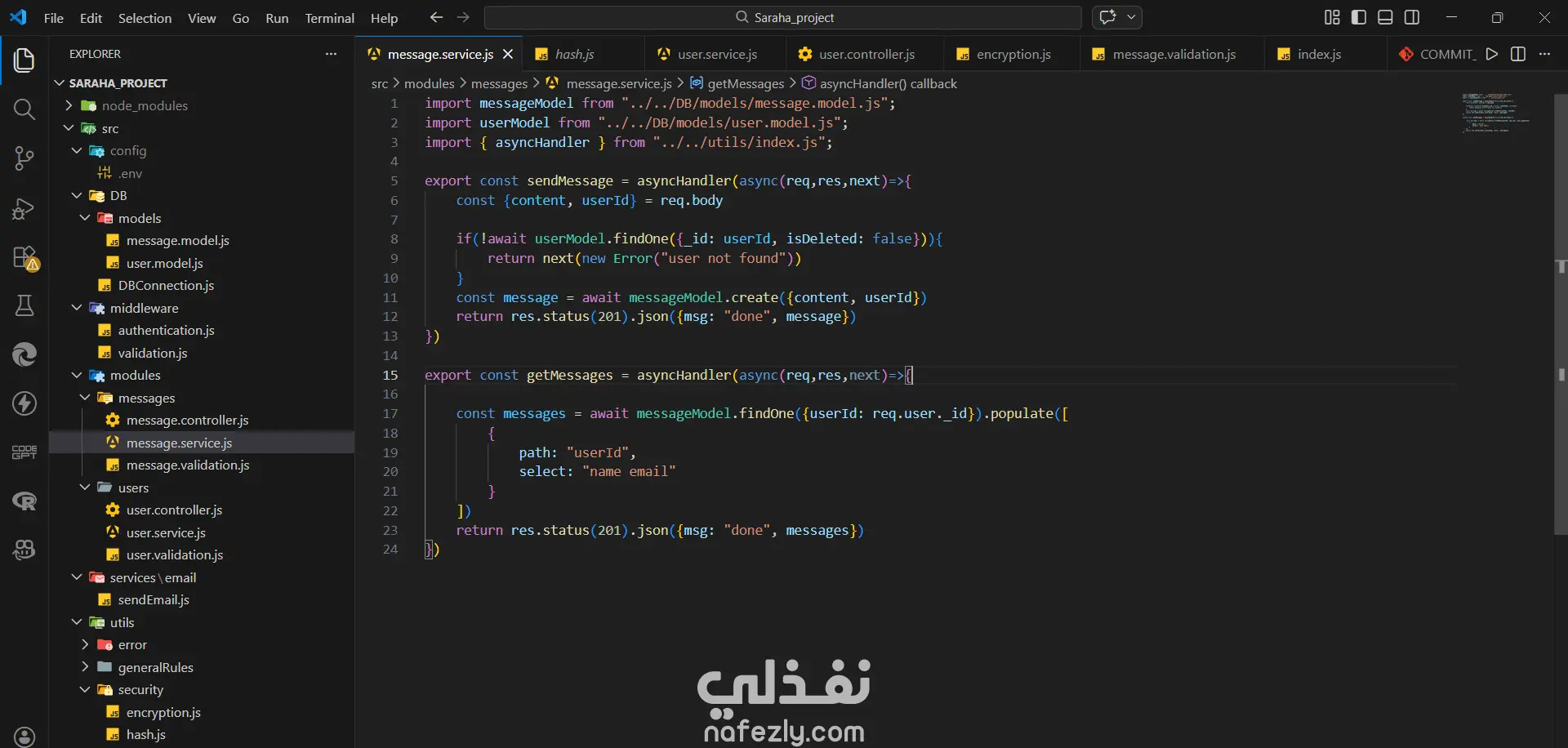Open the Selection menu
The image size is (1568, 748).
click(145, 18)
